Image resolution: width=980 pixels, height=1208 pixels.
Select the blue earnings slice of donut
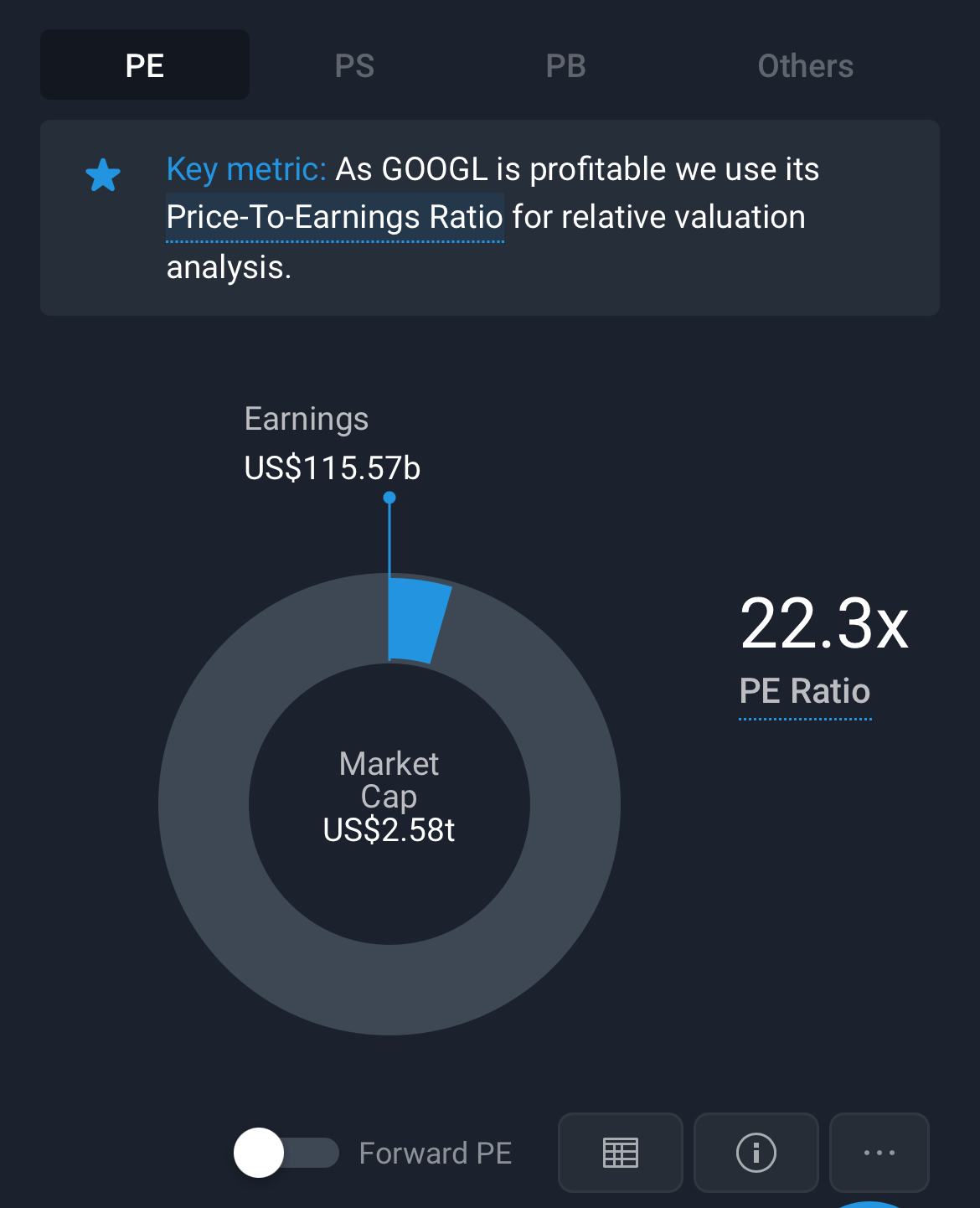pos(417,620)
